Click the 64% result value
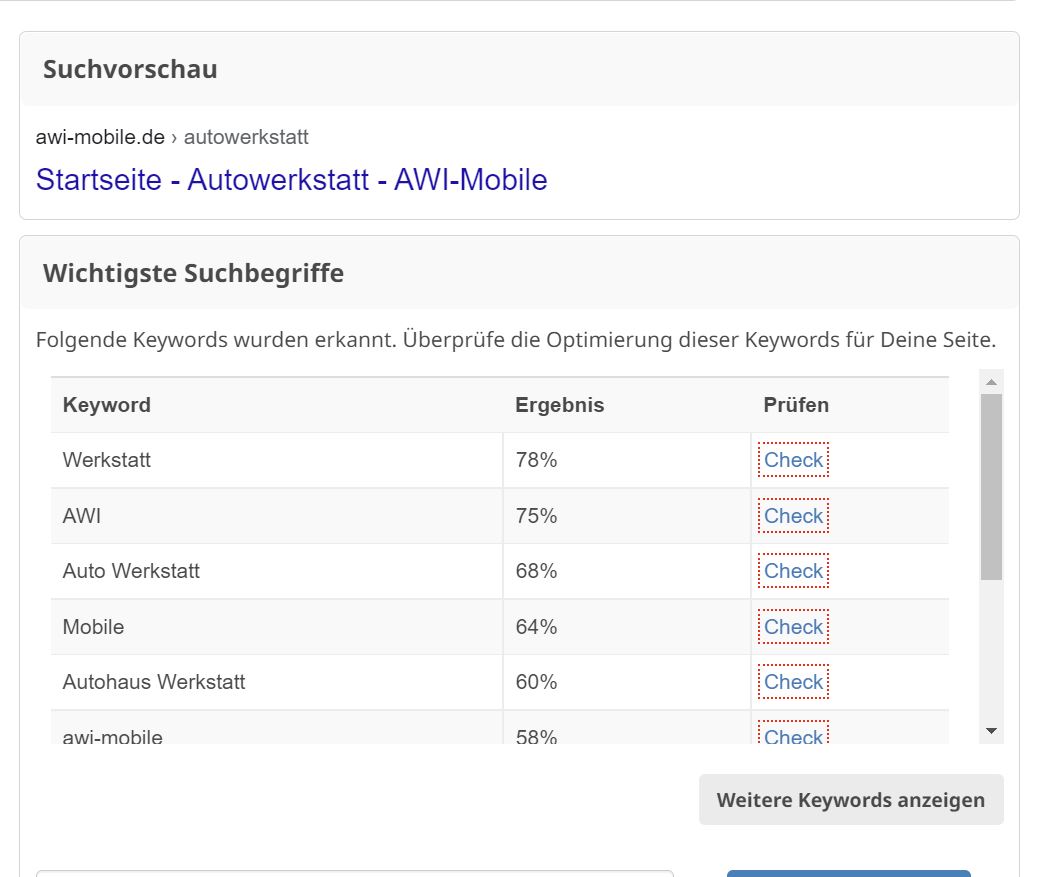The image size is (1044, 877). [x=536, y=627]
